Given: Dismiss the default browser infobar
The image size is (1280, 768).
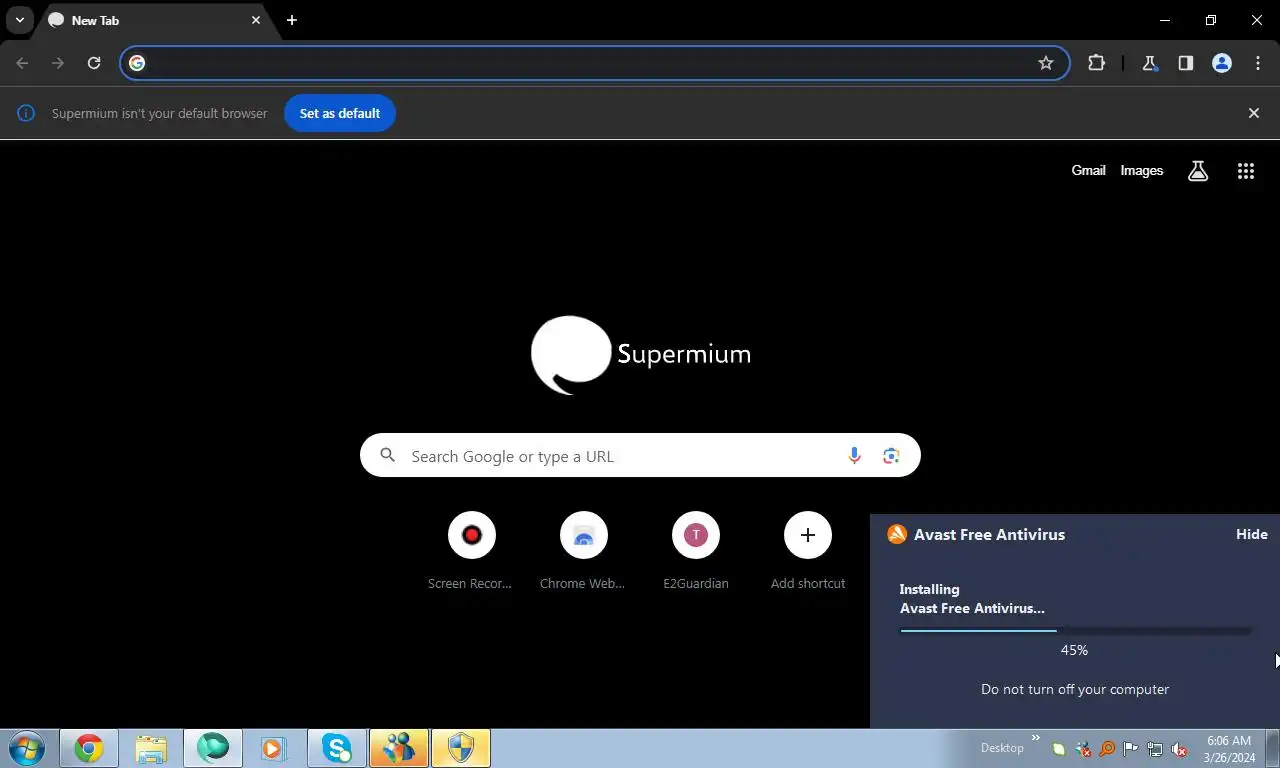Looking at the screenshot, I should point(1254,113).
